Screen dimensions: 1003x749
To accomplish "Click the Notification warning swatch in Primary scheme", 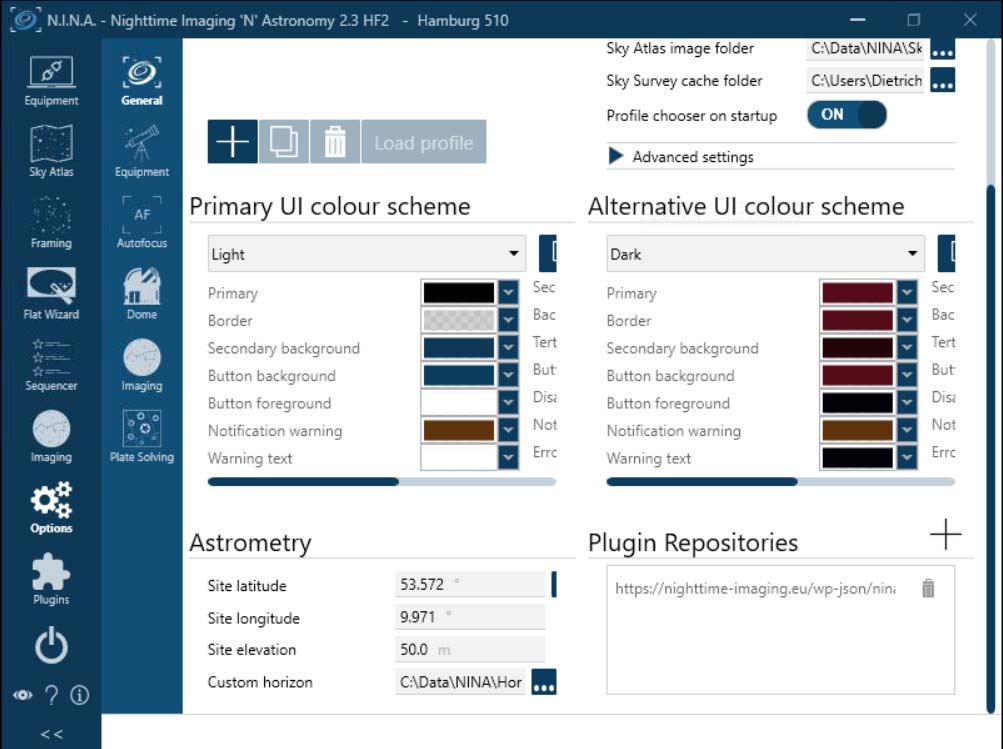I will pos(459,431).
